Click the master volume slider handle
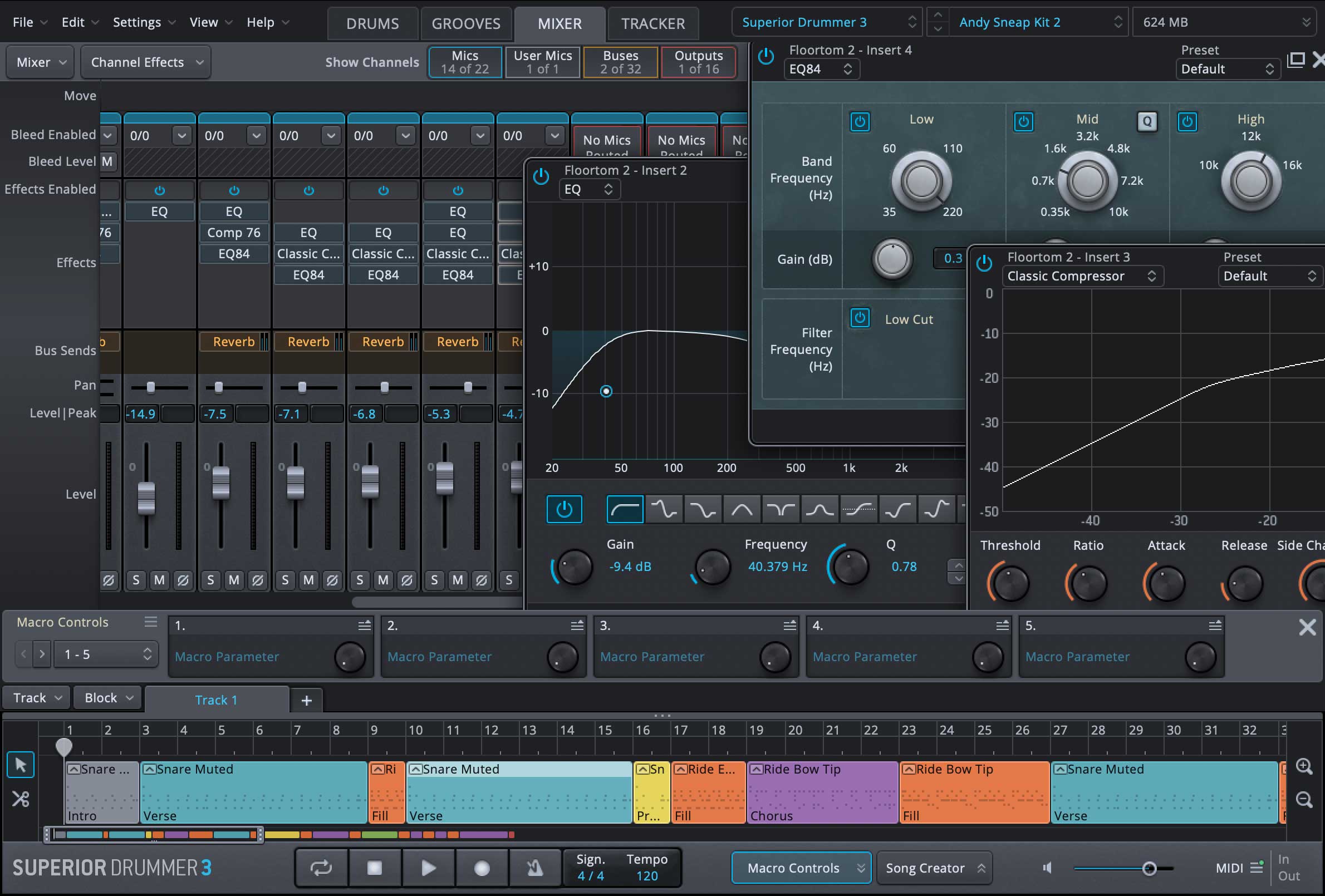This screenshot has height=896, width=1325. pos(1150,868)
